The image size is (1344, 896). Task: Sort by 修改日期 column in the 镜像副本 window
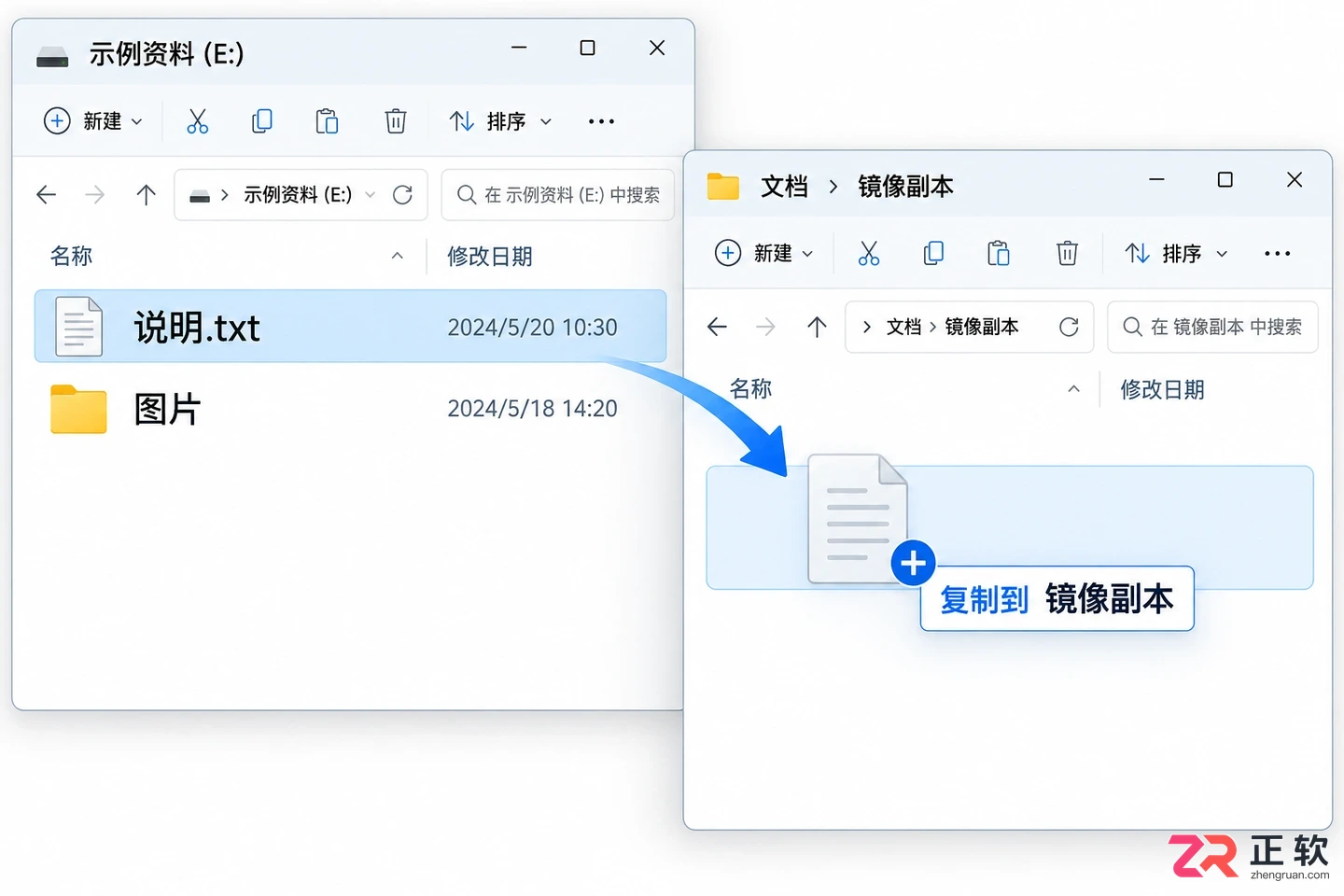[x=1162, y=389]
